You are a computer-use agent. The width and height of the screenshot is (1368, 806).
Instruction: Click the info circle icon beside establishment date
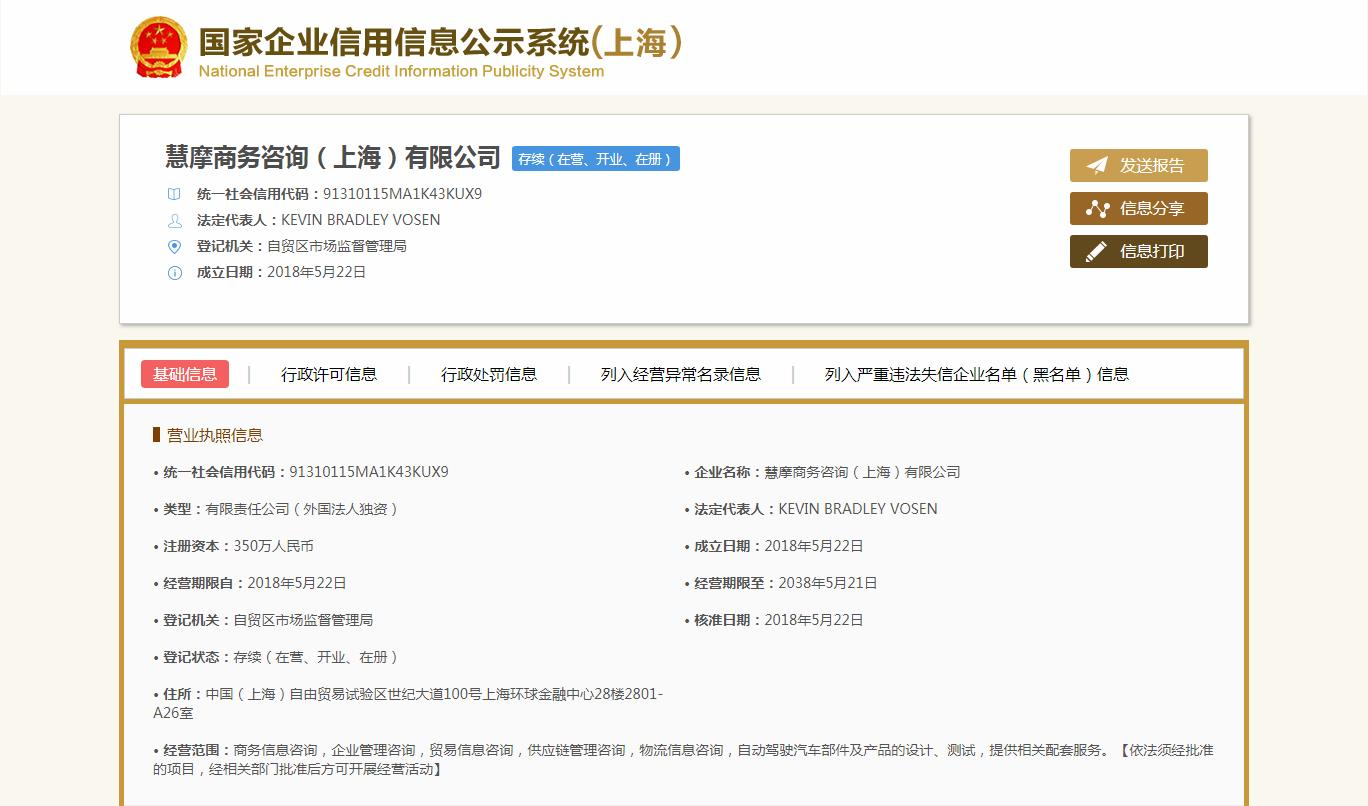tap(175, 272)
